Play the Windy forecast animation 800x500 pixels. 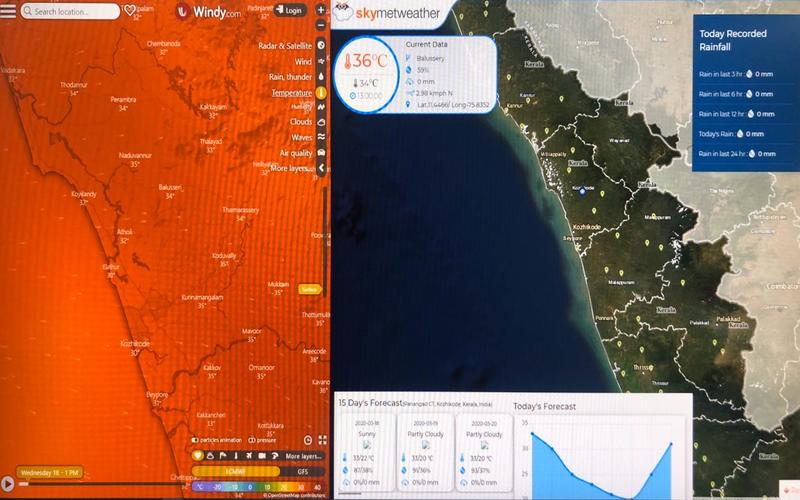[7, 483]
